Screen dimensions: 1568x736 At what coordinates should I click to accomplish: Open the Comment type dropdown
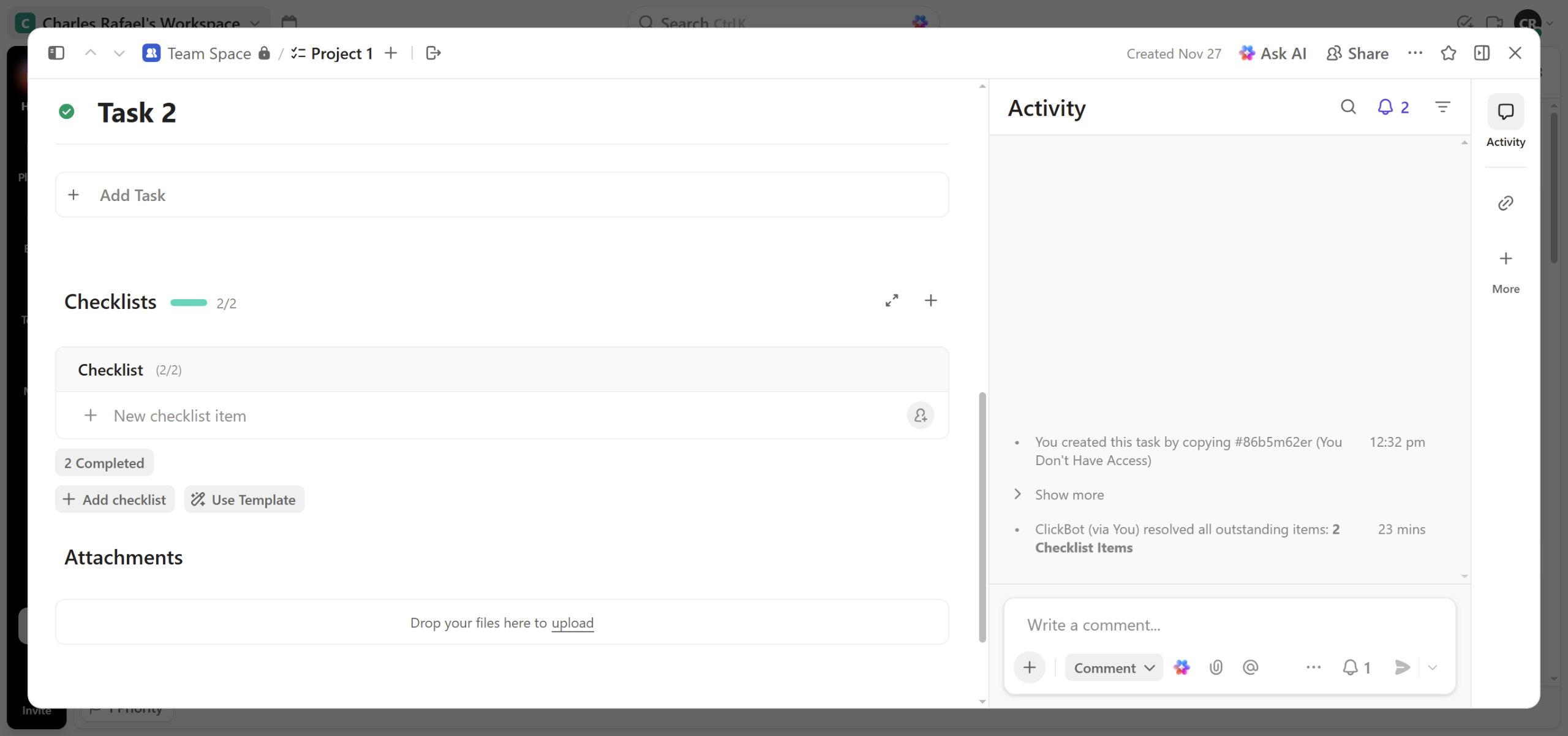coord(1114,667)
